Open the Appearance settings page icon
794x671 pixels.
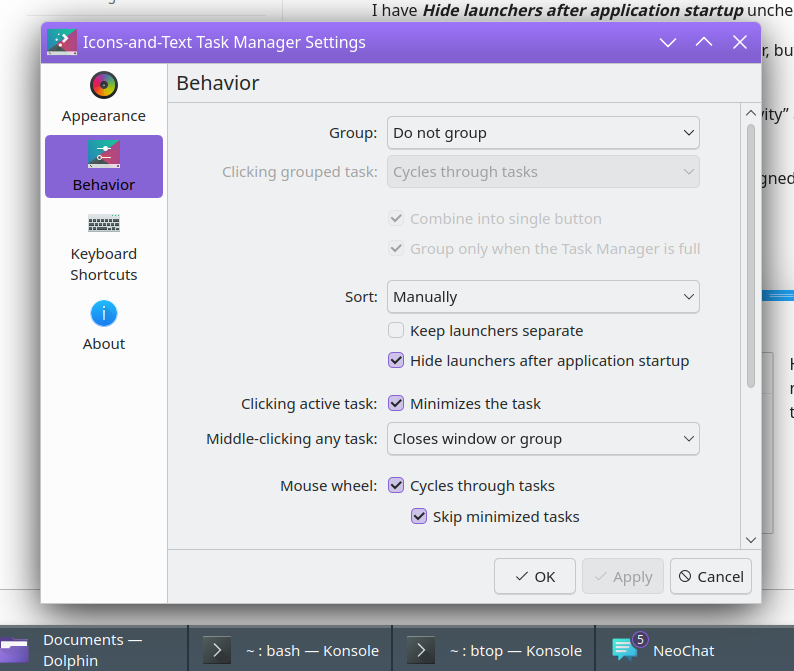tap(104, 85)
